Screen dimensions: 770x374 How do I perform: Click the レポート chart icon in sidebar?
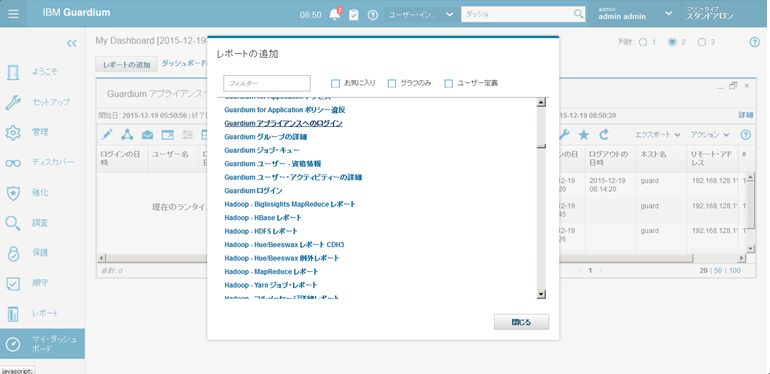13,314
